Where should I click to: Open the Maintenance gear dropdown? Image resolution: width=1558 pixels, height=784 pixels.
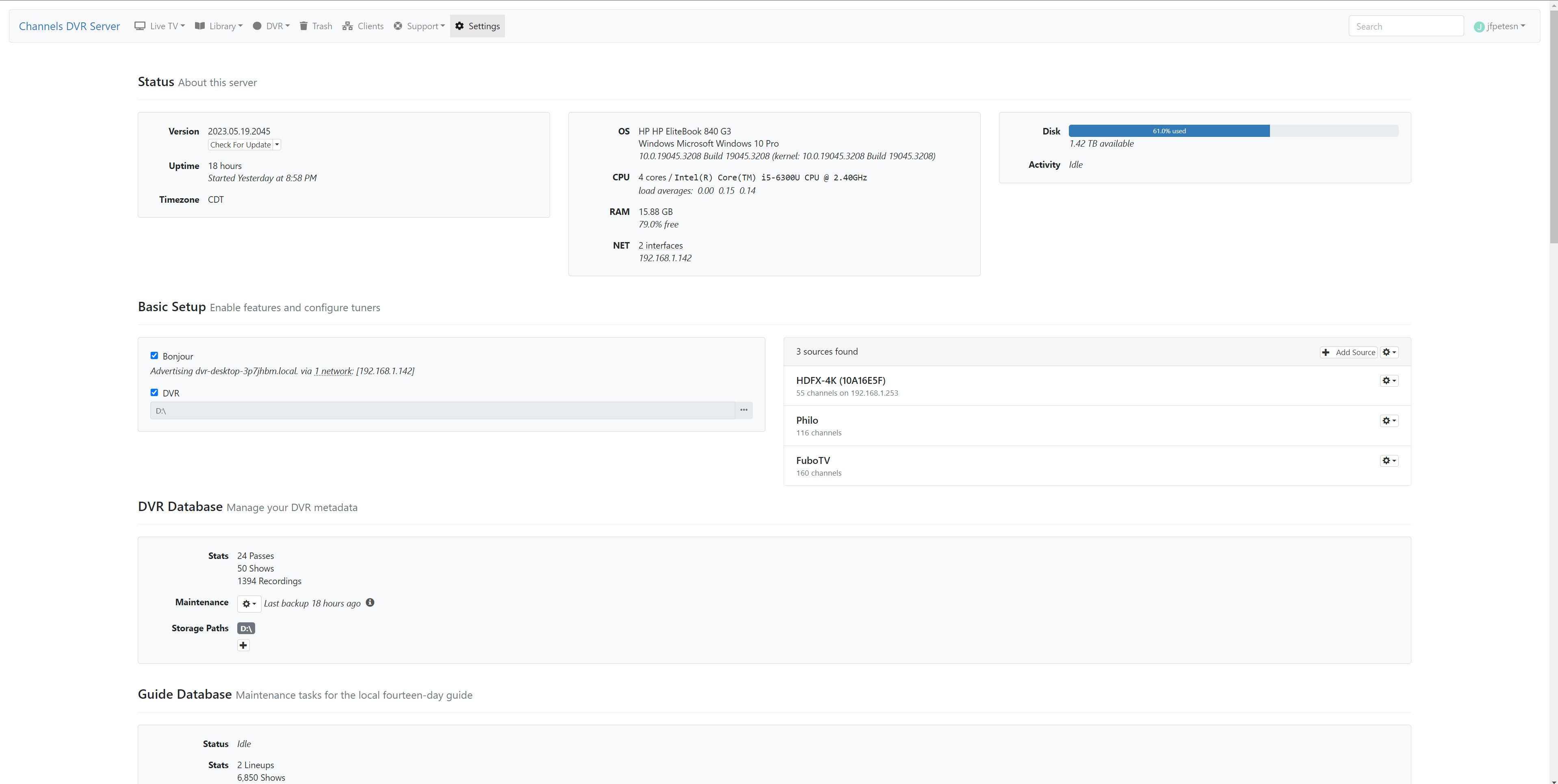[x=249, y=604]
